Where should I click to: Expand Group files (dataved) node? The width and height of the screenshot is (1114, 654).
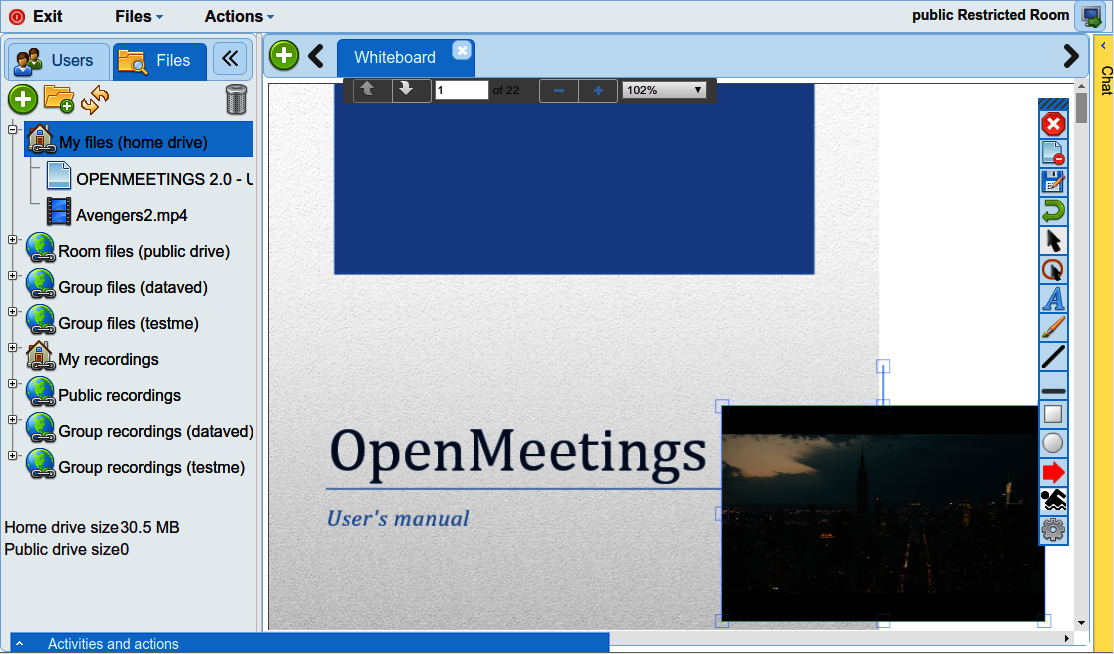12,276
